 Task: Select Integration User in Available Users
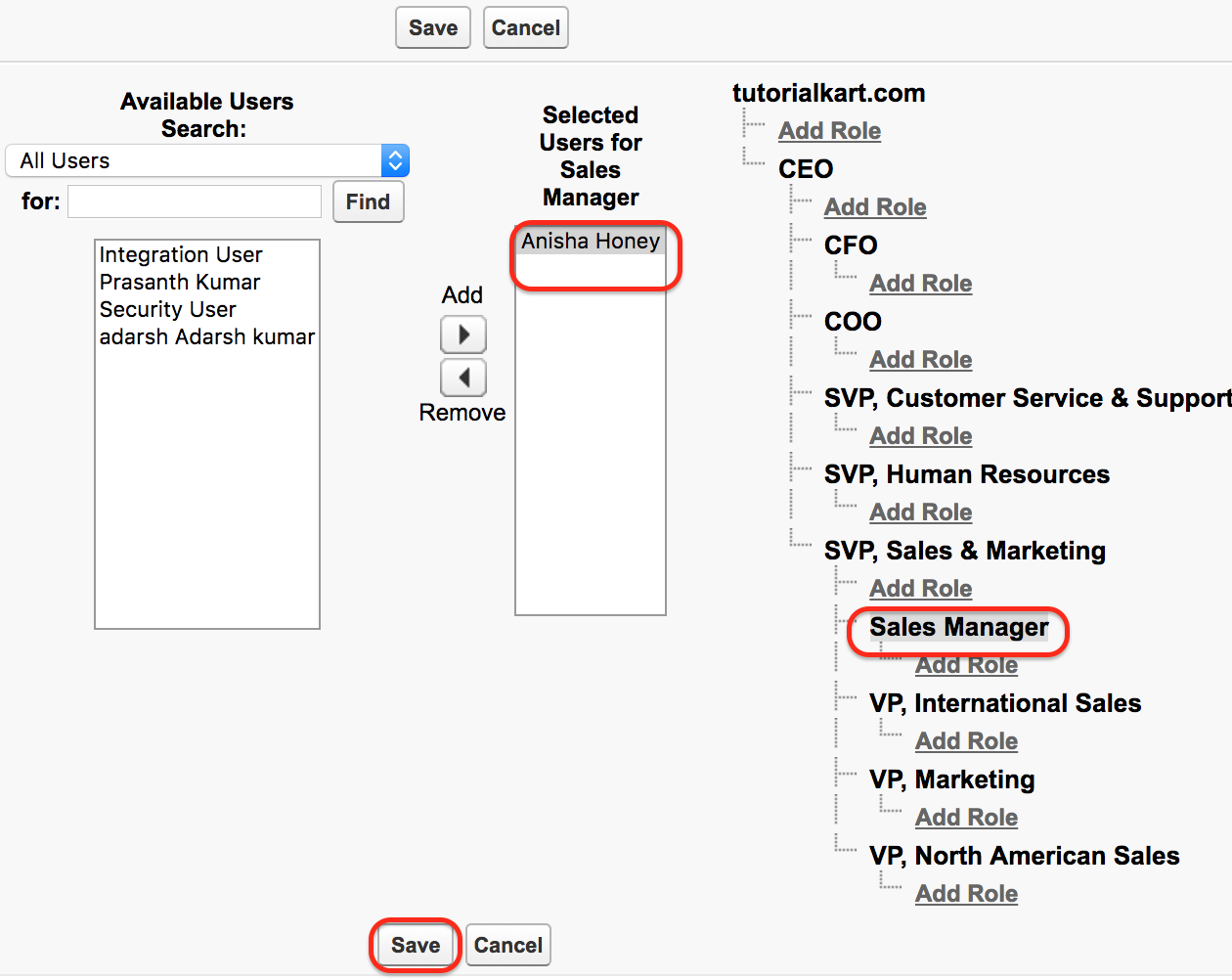coord(181,254)
